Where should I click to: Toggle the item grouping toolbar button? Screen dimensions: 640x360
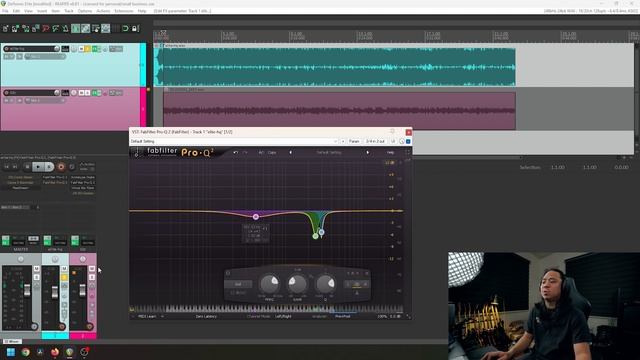[85, 29]
